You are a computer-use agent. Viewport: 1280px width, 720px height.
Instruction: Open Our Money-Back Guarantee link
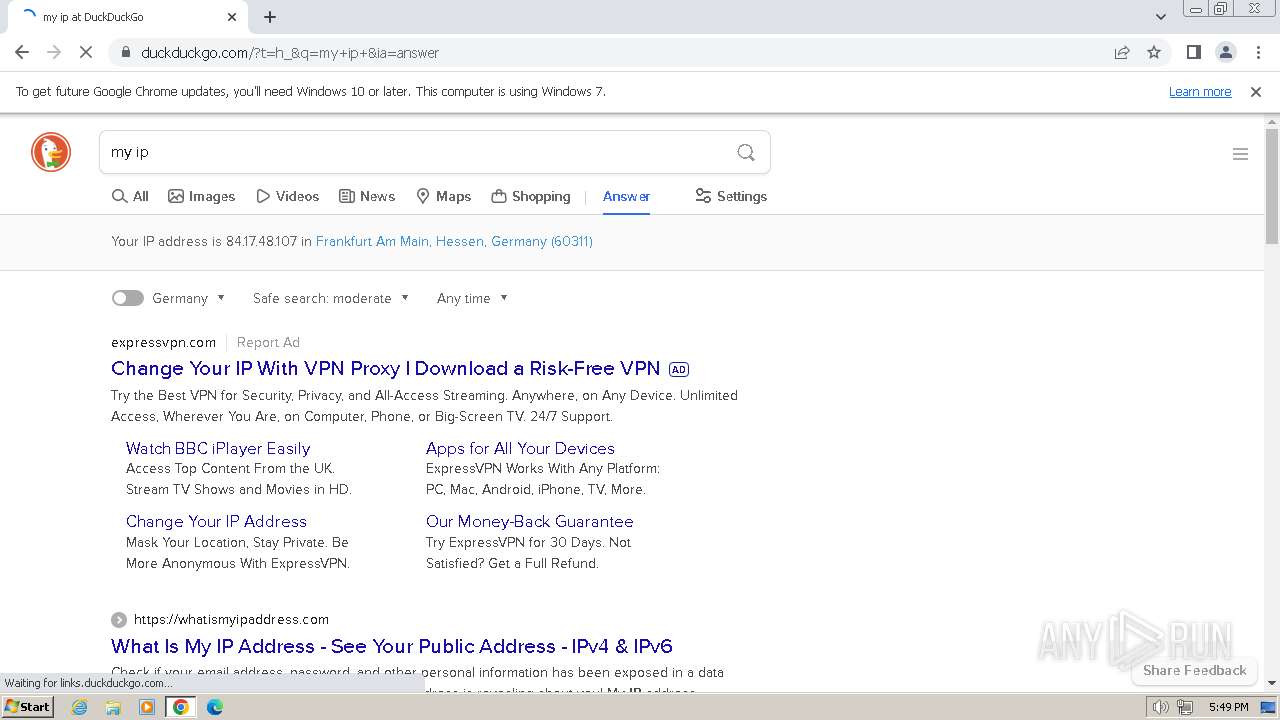point(529,521)
